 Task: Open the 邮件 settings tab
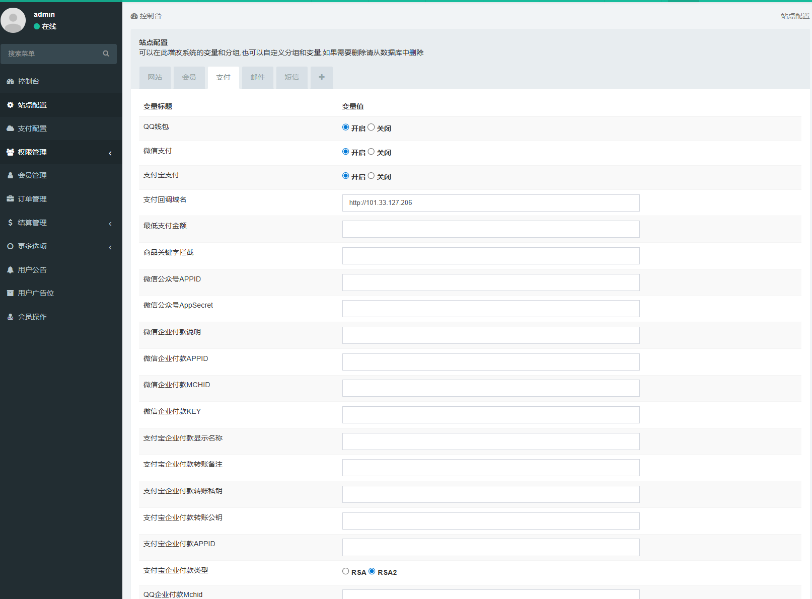click(x=256, y=77)
